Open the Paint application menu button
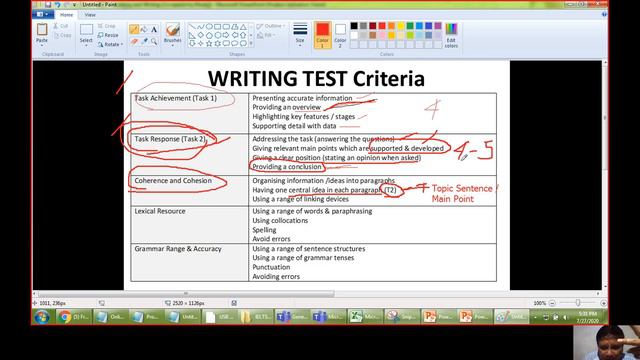640x360 pixels. pyautogui.click(x=42, y=14)
